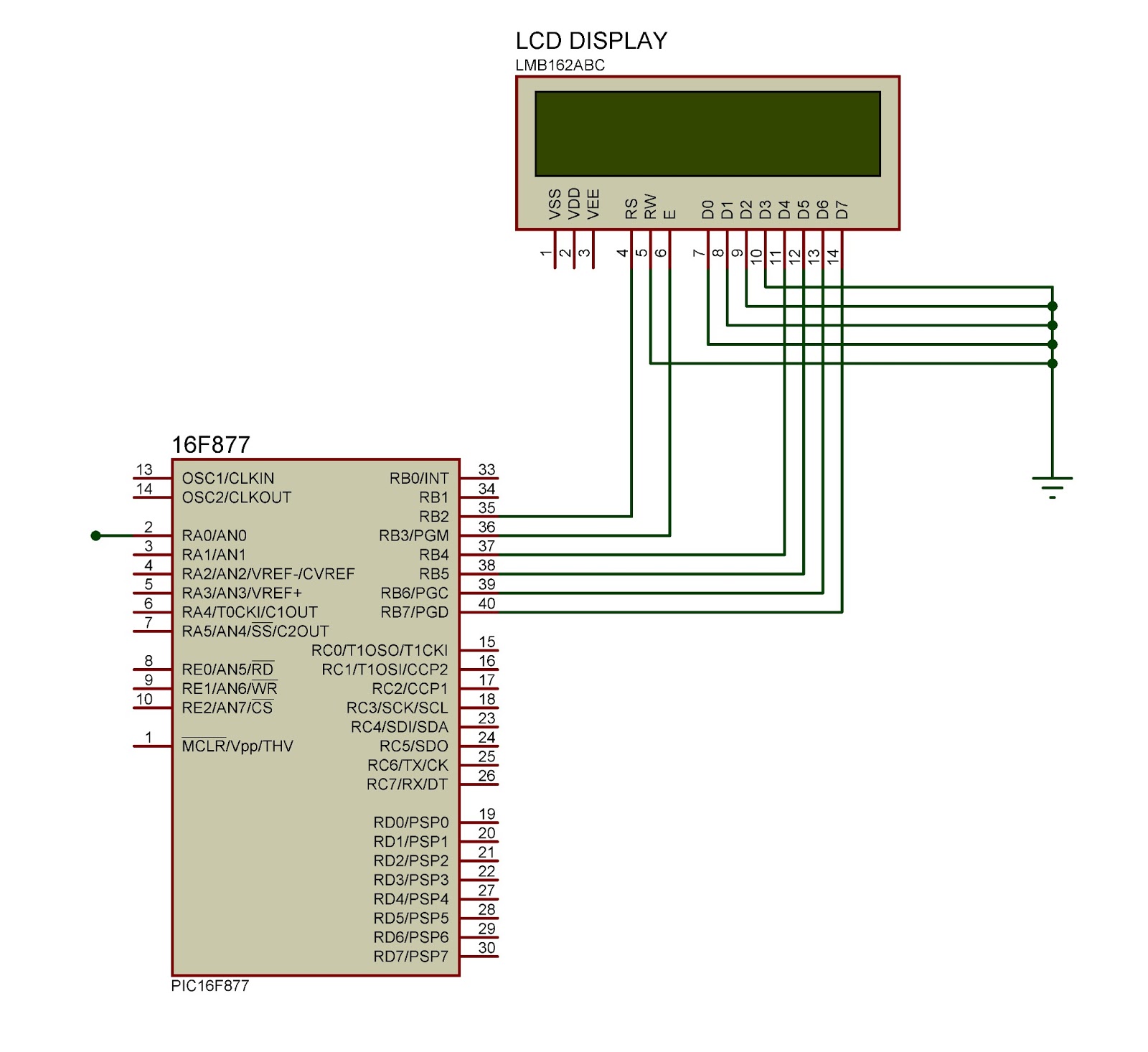Click the RC1/T1OSI/CCP2 pin label
The height and width of the screenshot is (1052, 1148).
385,670
